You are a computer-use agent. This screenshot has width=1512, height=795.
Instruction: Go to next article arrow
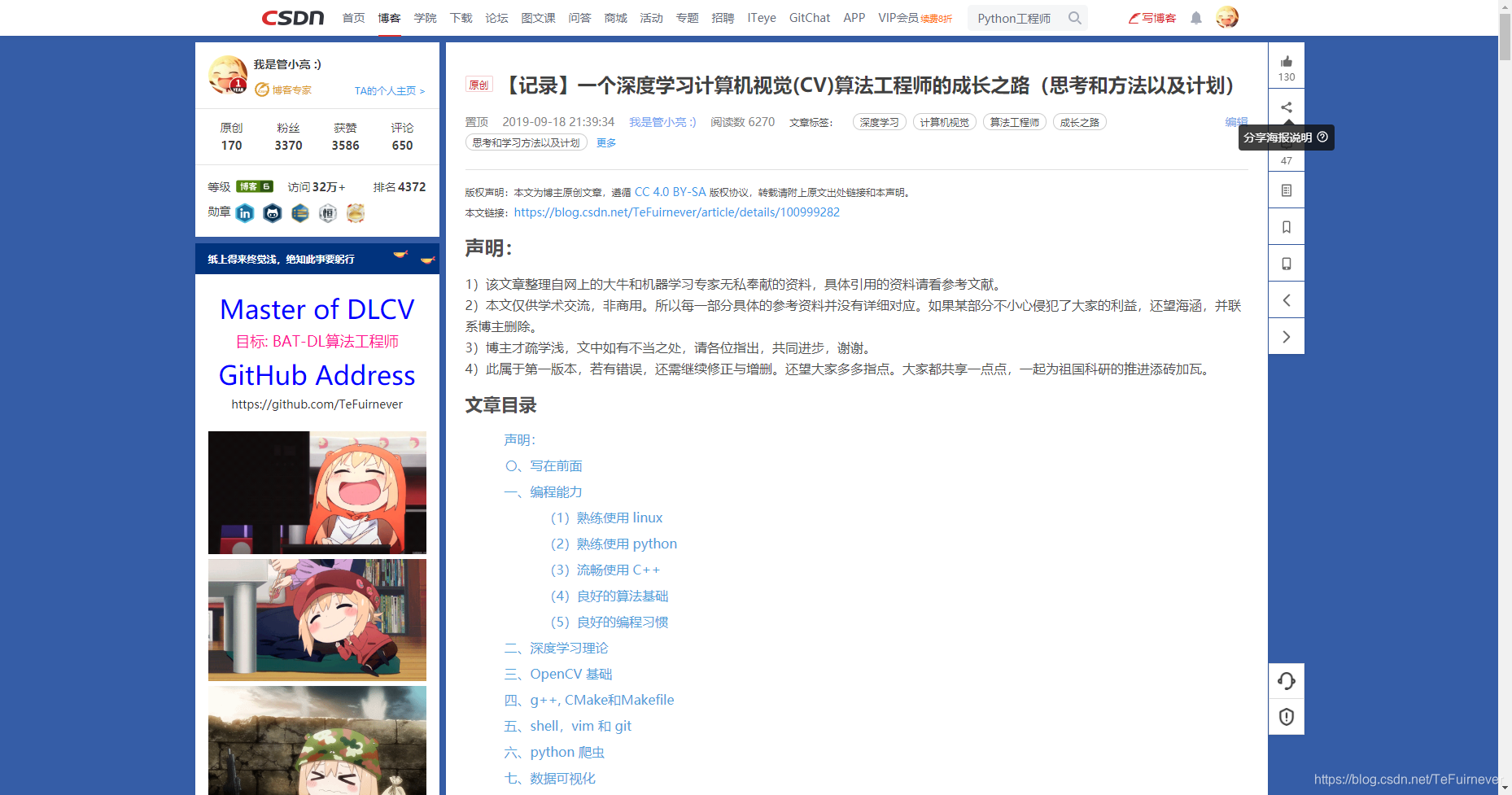[1286, 337]
